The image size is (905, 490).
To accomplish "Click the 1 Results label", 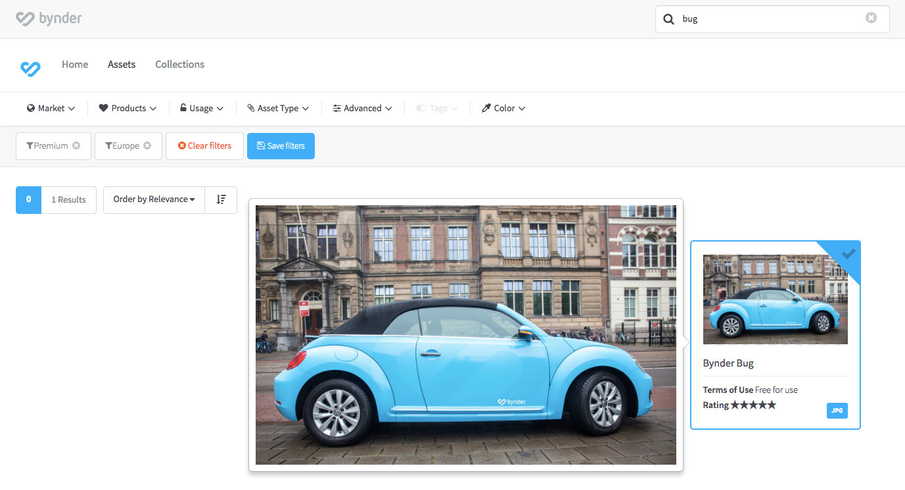I will point(69,200).
